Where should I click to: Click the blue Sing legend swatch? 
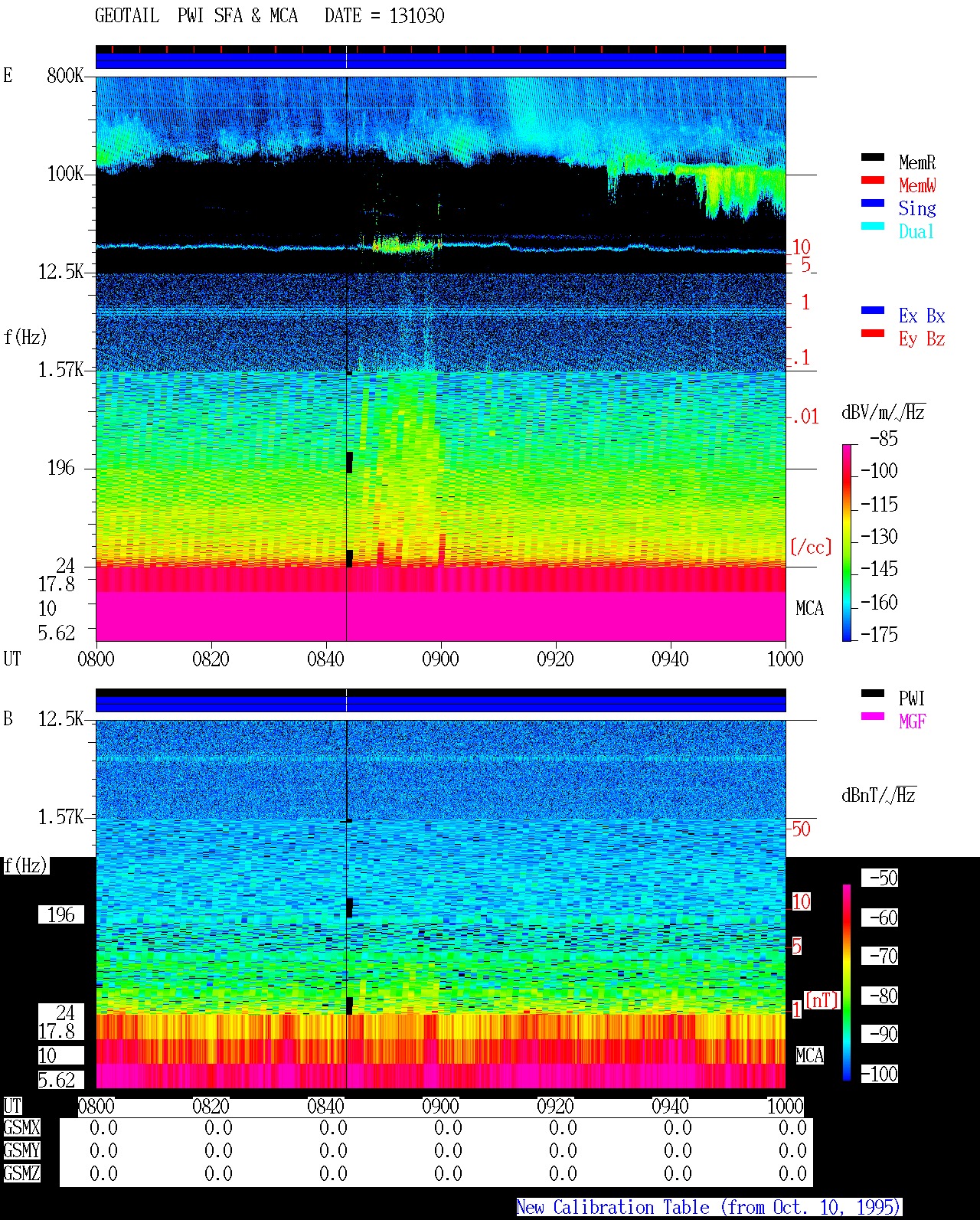click(873, 204)
